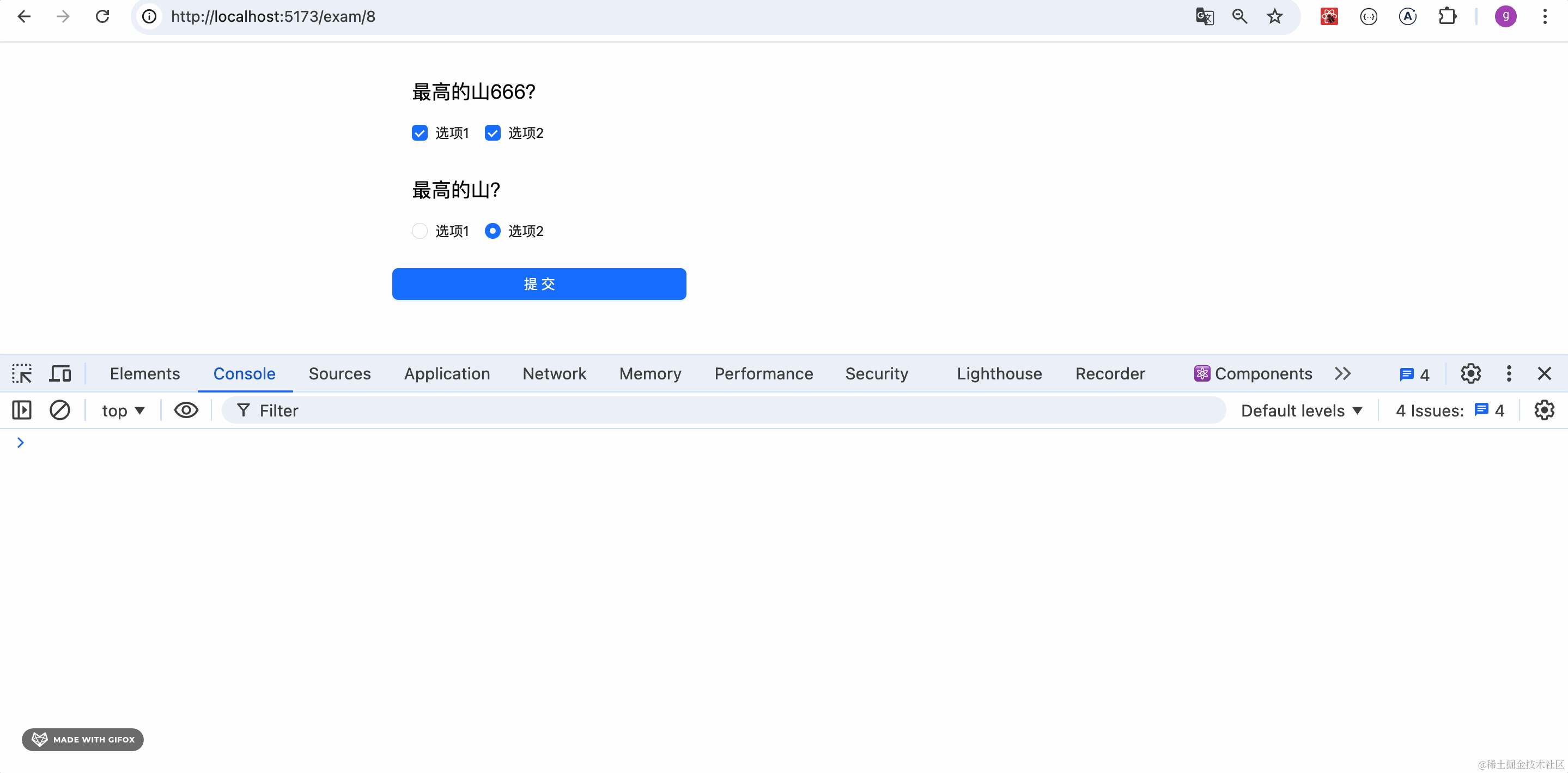1568x773 pixels.
Task: Clear the console with the ban icon
Action: coord(59,410)
